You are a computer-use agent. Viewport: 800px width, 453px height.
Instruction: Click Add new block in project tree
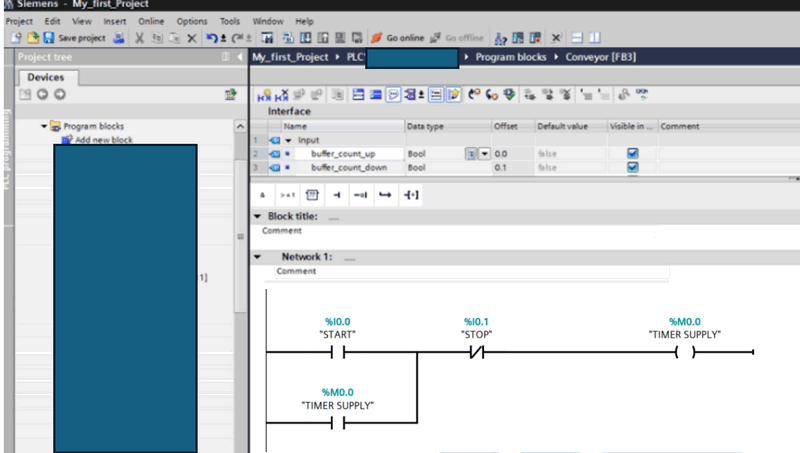click(104, 139)
